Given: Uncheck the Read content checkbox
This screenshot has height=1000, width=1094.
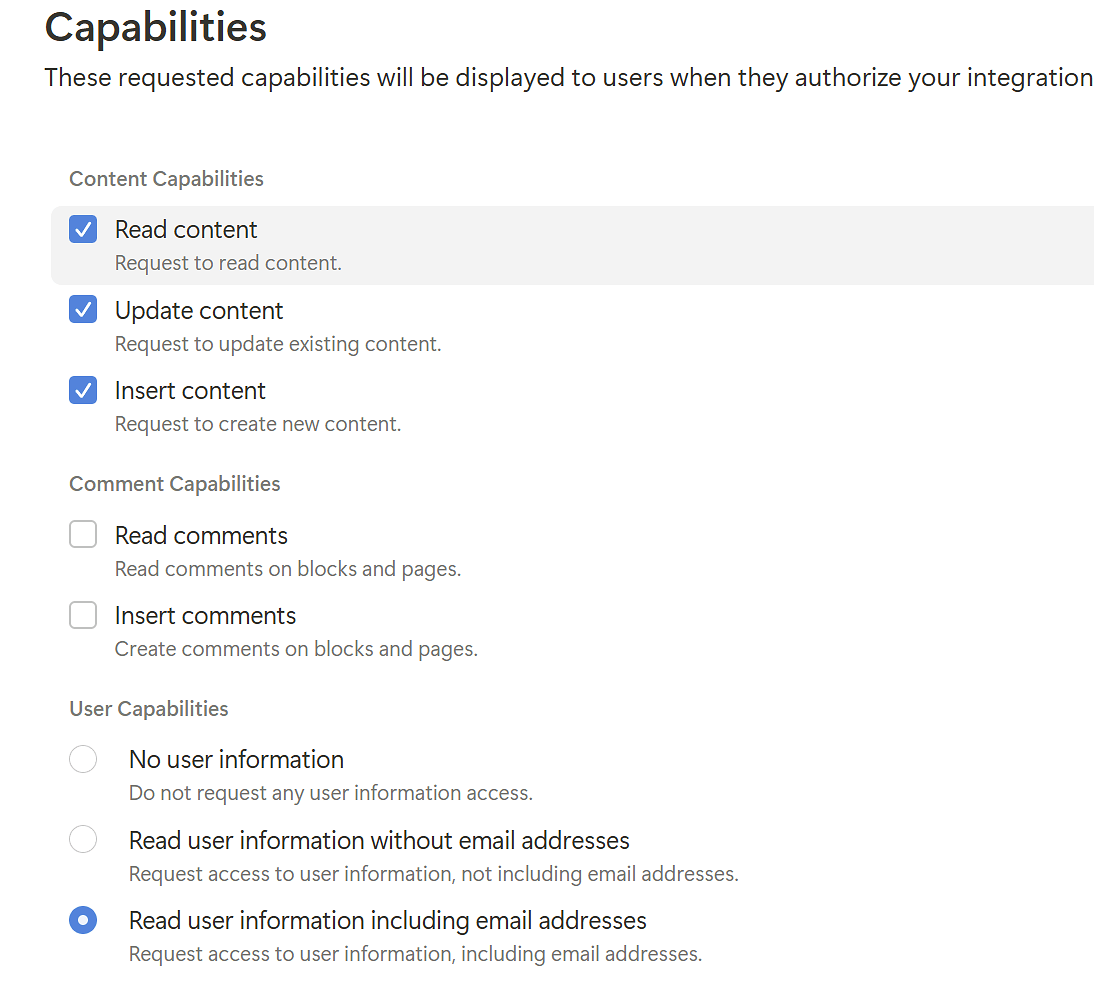Looking at the screenshot, I should (83, 229).
